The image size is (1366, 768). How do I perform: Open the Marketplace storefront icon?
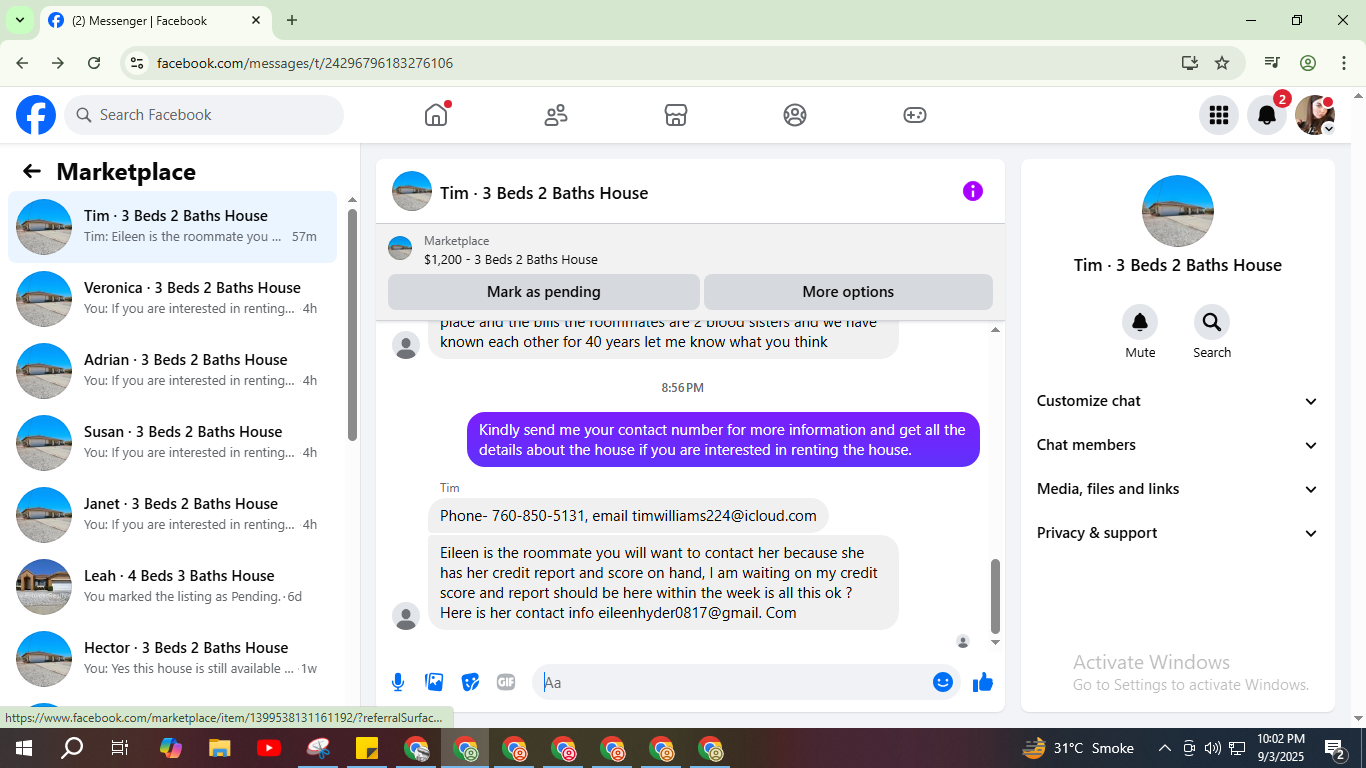coord(676,115)
